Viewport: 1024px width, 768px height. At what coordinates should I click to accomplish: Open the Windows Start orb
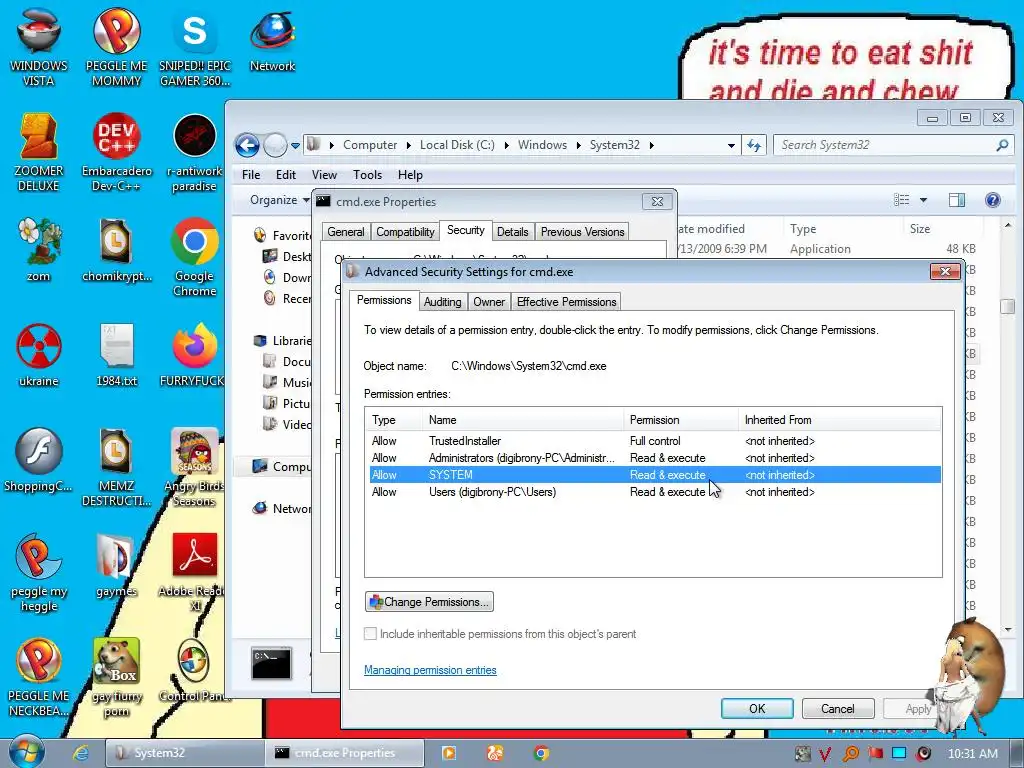(27, 752)
